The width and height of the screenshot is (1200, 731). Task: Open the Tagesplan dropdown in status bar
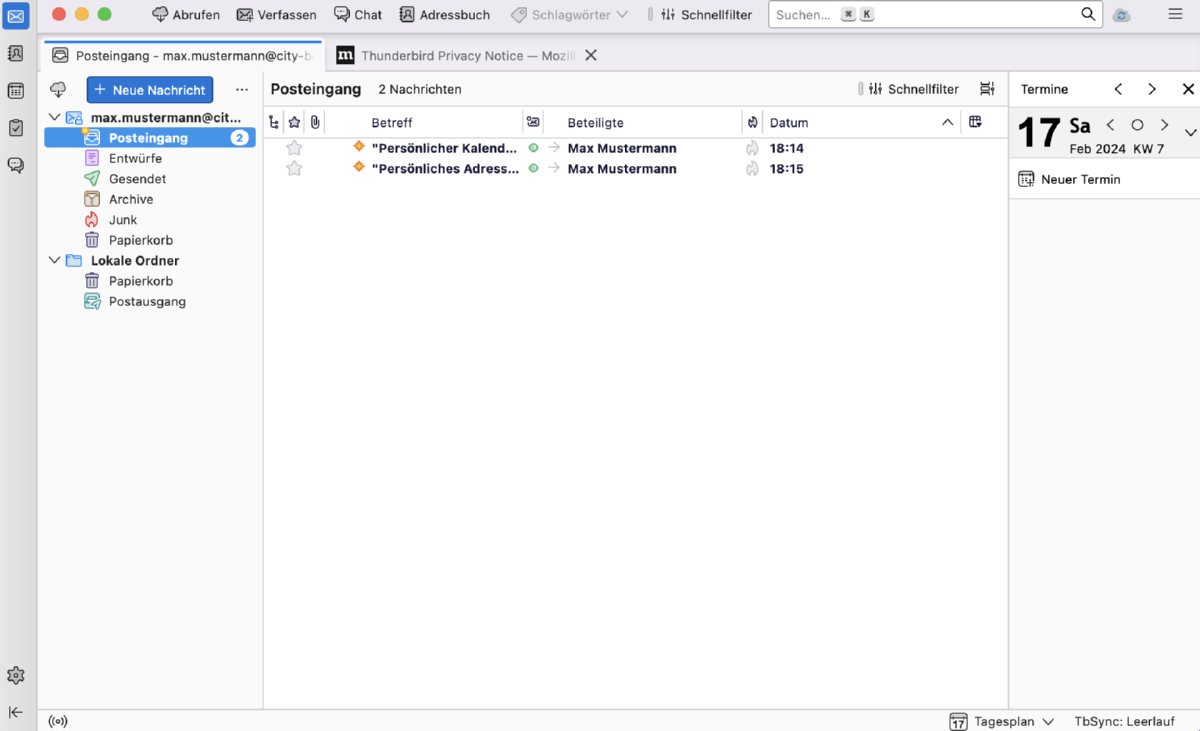pyautogui.click(x=1002, y=721)
